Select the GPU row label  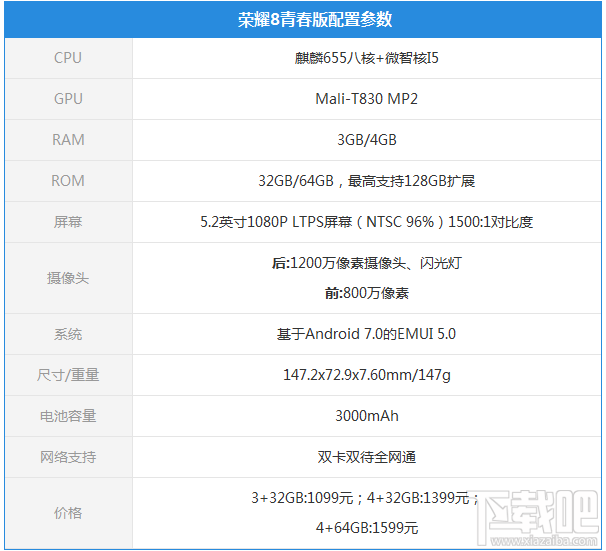pyautogui.click(x=68, y=99)
